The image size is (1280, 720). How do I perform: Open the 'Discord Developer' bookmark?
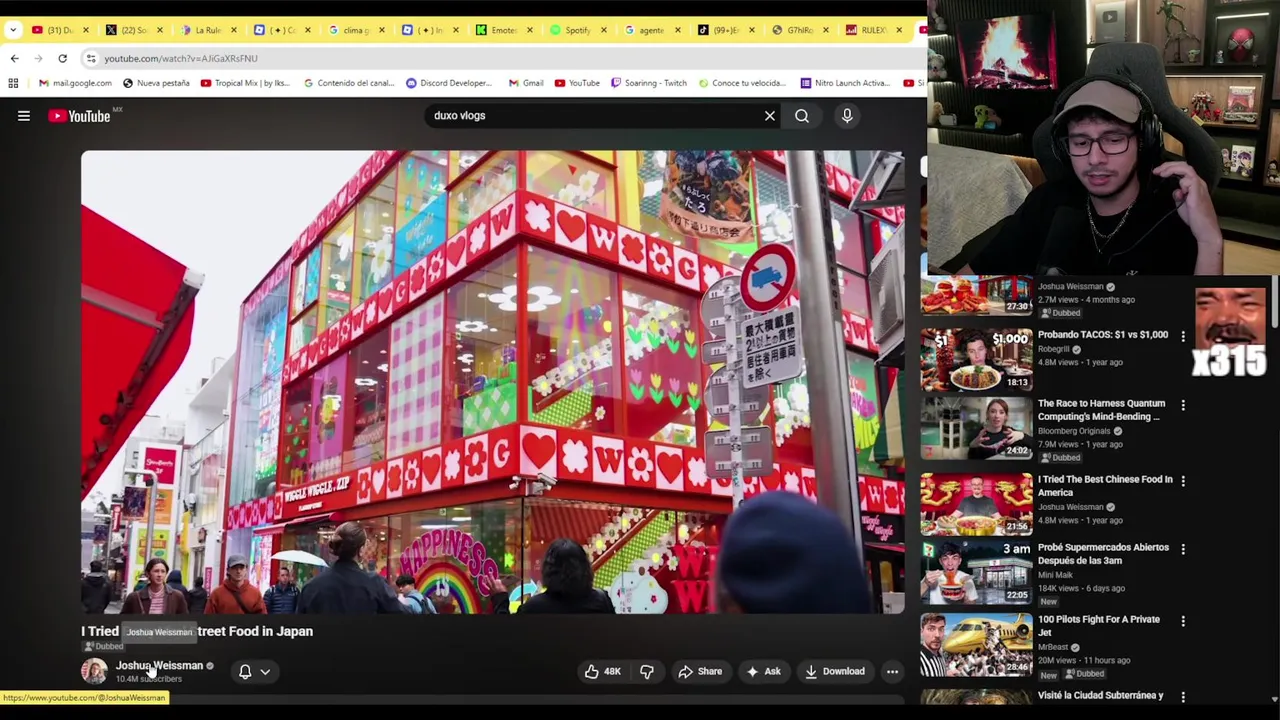449,83
